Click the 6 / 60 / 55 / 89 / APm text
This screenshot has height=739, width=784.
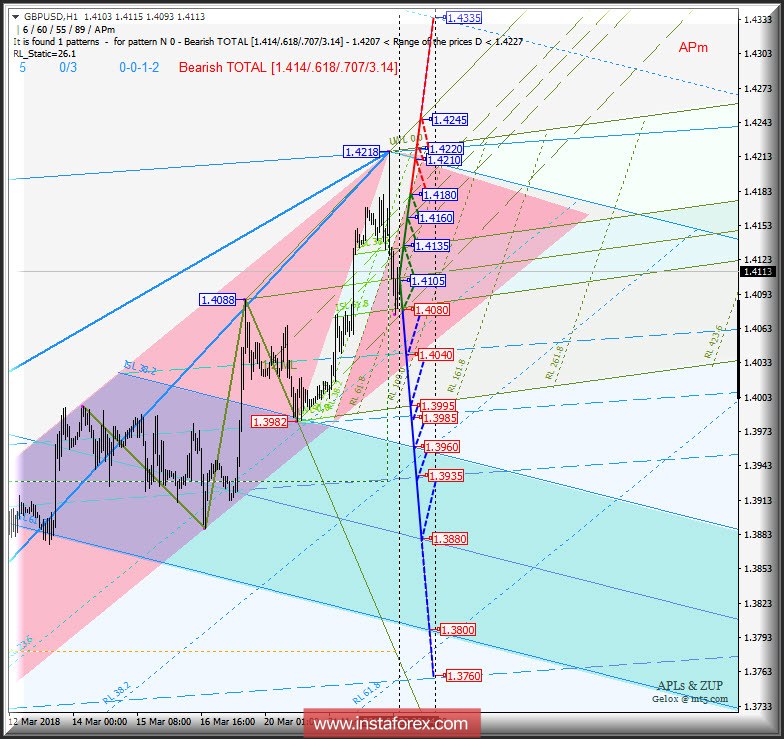pyautogui.click(x=69, y=30)
